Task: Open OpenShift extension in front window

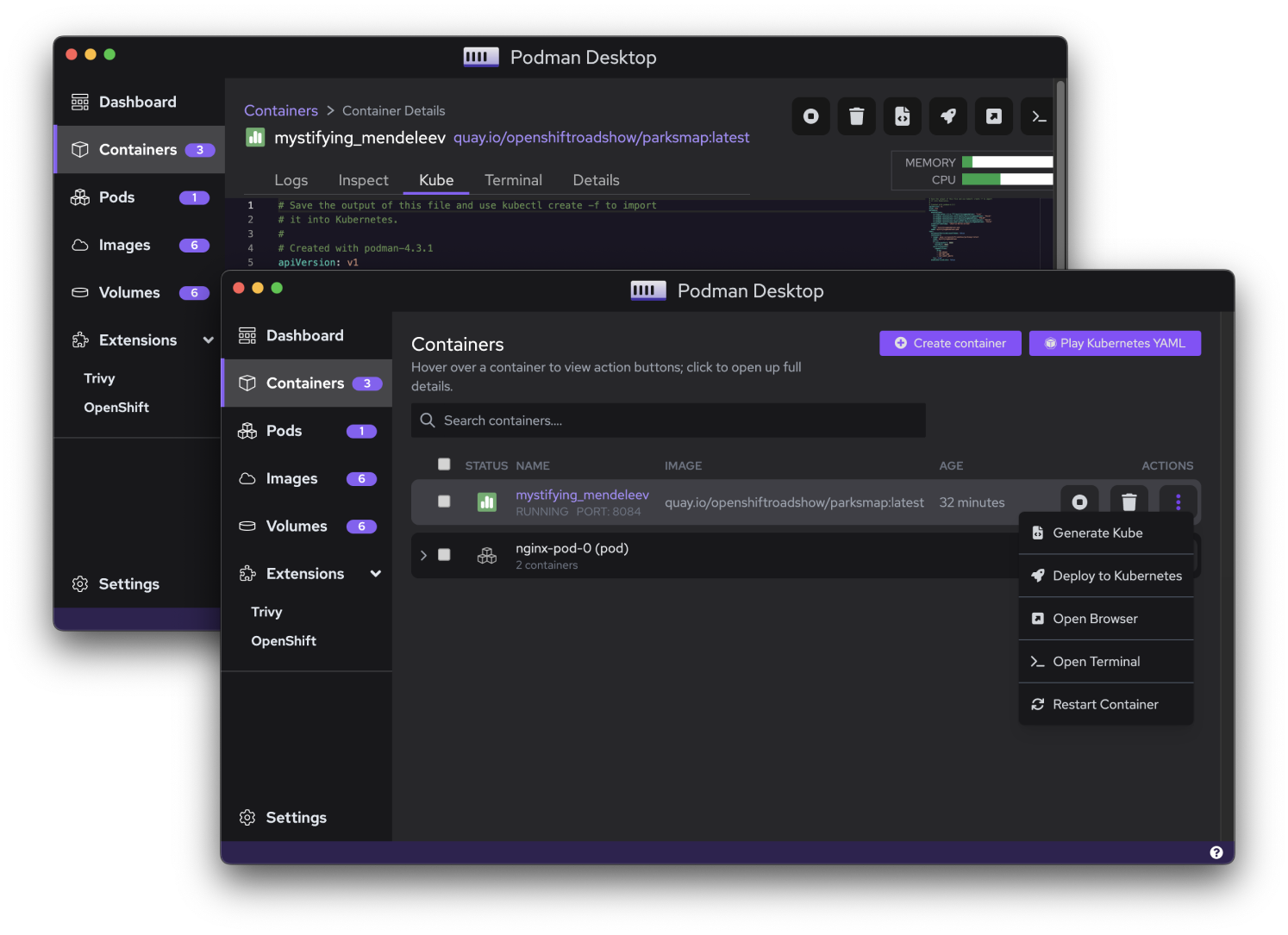Action: point(284,641)
